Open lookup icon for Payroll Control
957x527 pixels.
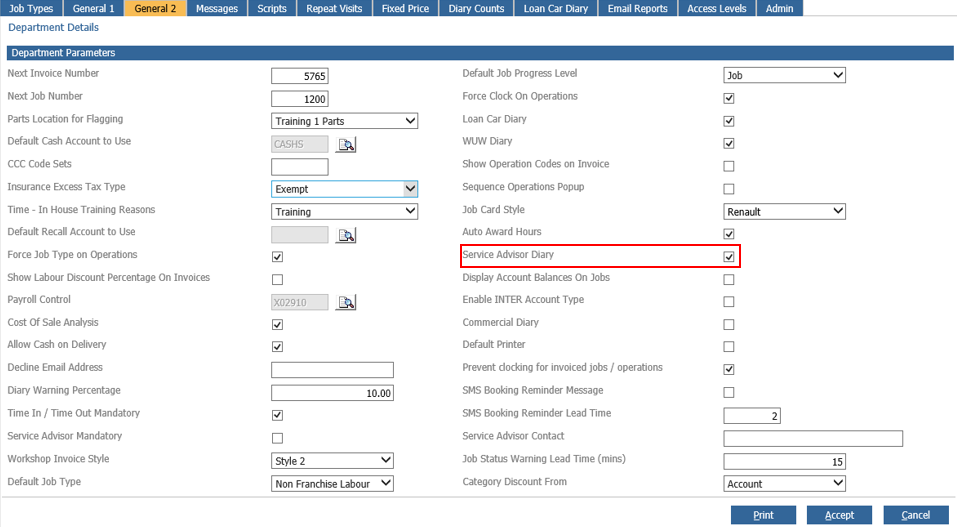point(346,302)
